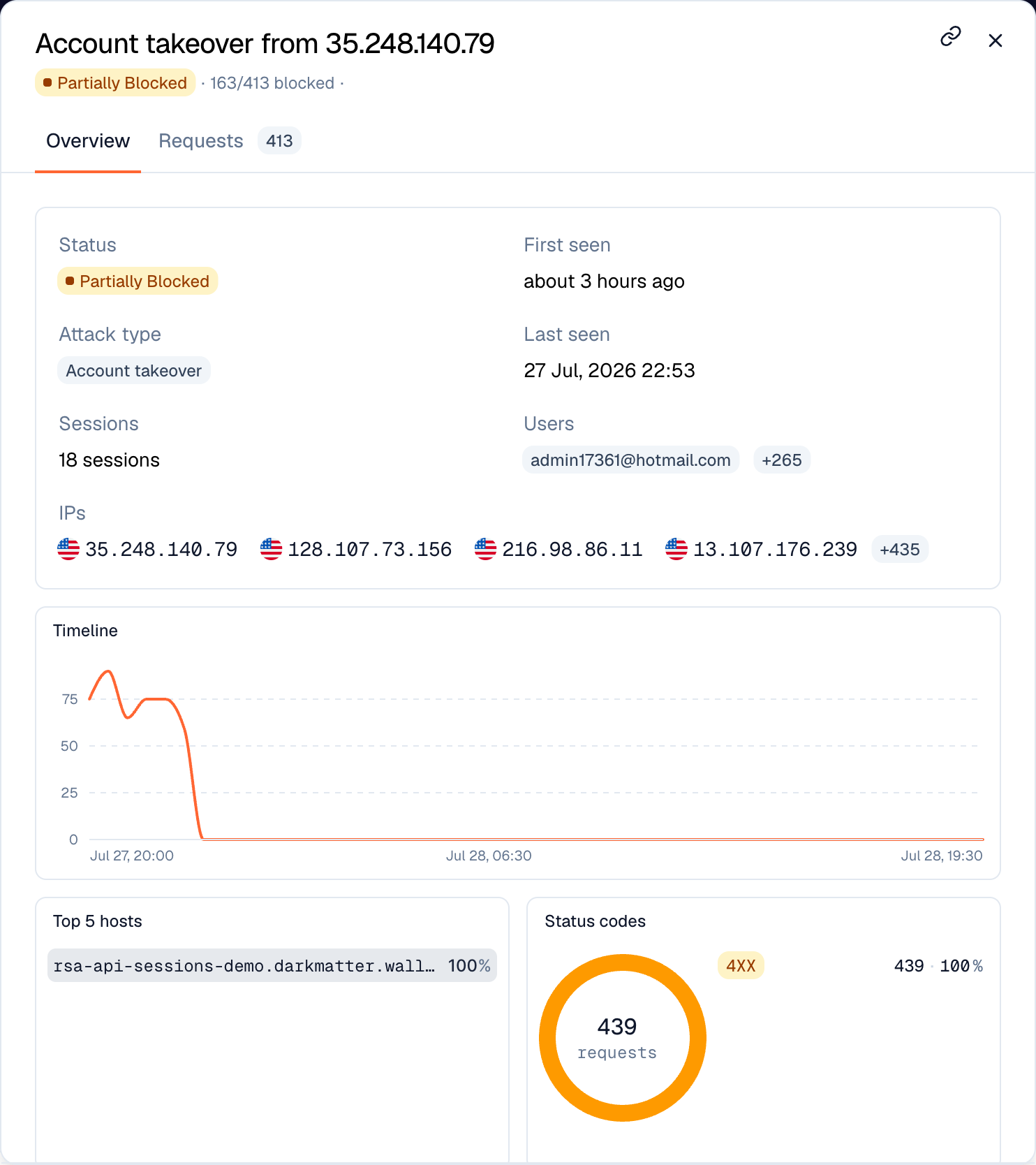Click US flag beside 13.107.176.239

[x=676, y=549]
